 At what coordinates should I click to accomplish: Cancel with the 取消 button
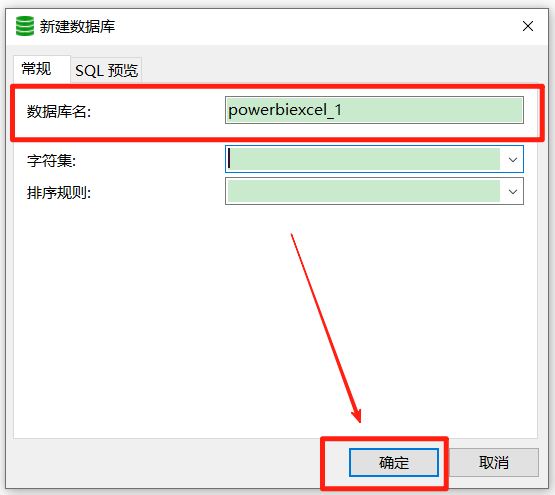(494, 462)
